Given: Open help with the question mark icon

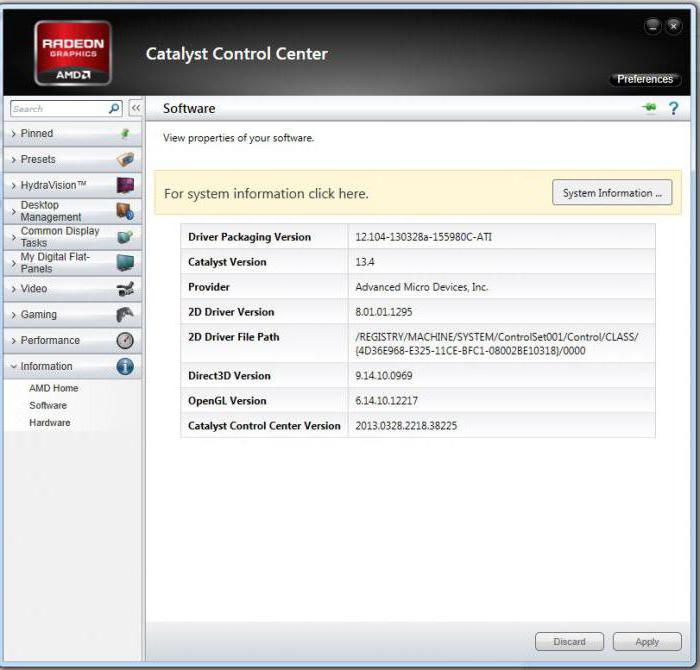Looking at the screenshot, I should point(673,108).
